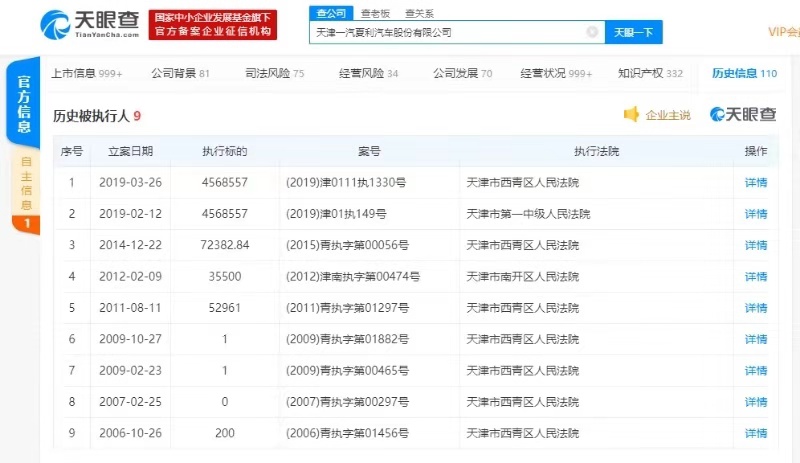This screenshot has height=463, width=800.
Task: Click case number (2019)津0111执1330号
Action: [346, 183]
